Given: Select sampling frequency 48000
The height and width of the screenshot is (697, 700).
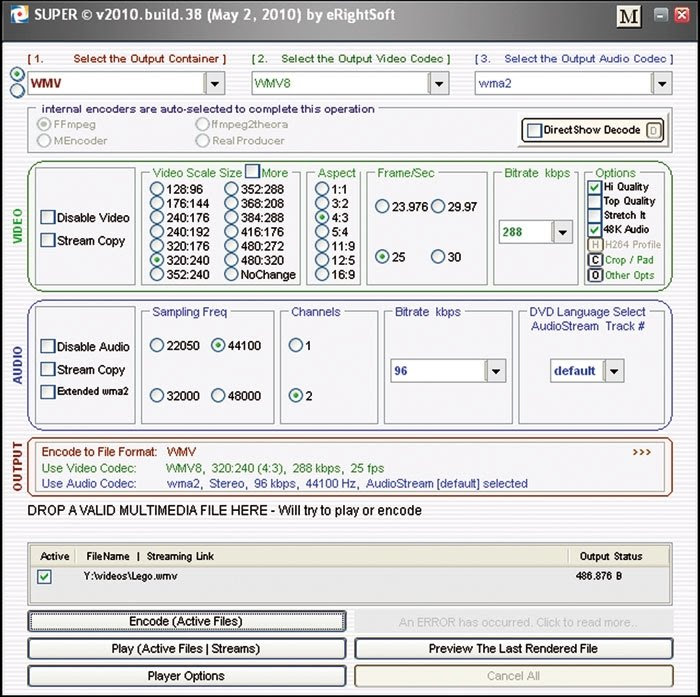Looking at the screenshot, I should (x=218, y=396).
